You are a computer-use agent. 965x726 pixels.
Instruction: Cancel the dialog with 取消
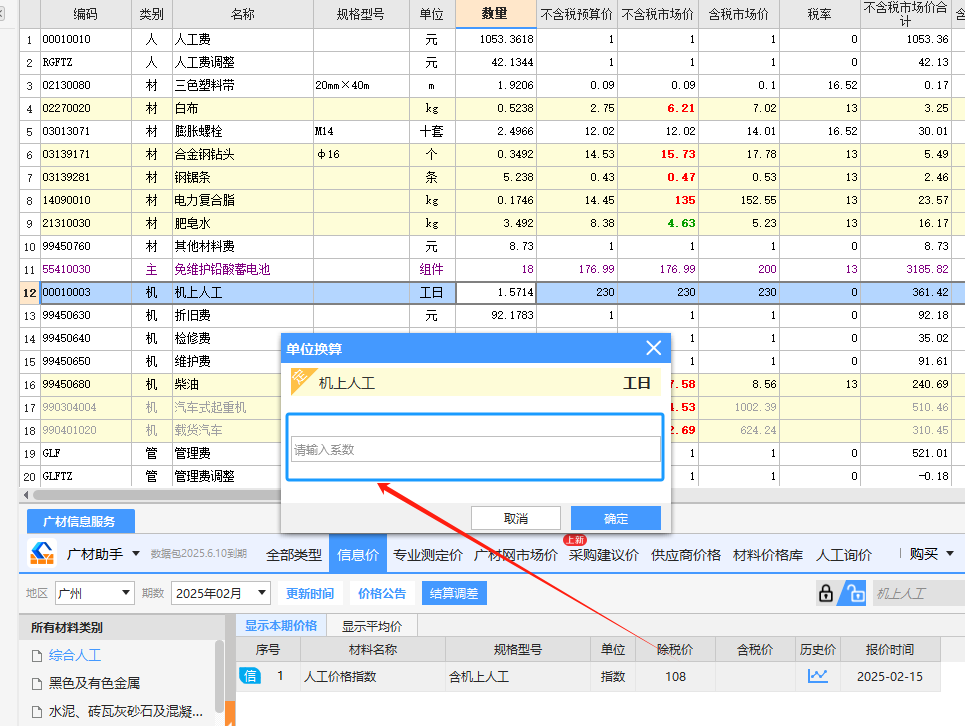[516, 518]
